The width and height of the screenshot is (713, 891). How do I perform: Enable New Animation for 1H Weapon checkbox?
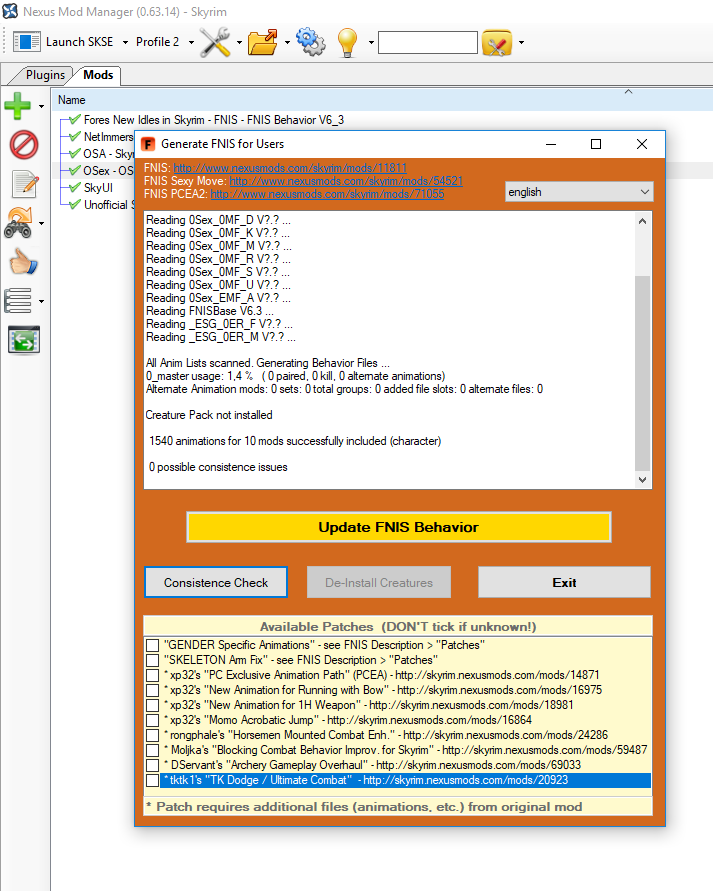(x=152, y=705)
